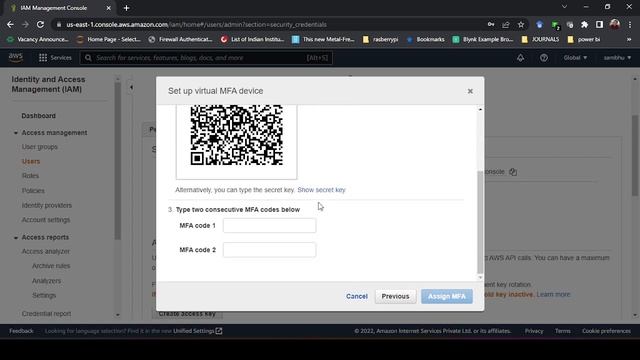Open Identity providers in sidebar
The width and height of the screenshot is (640, 360).
pos(47,205)
